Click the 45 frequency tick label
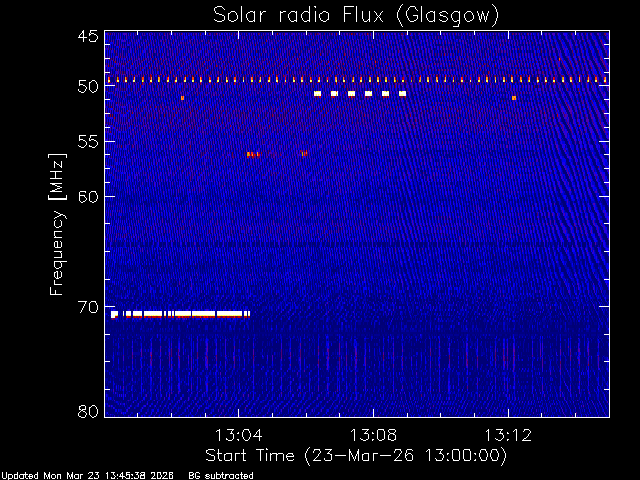 (x=88, y=36)
